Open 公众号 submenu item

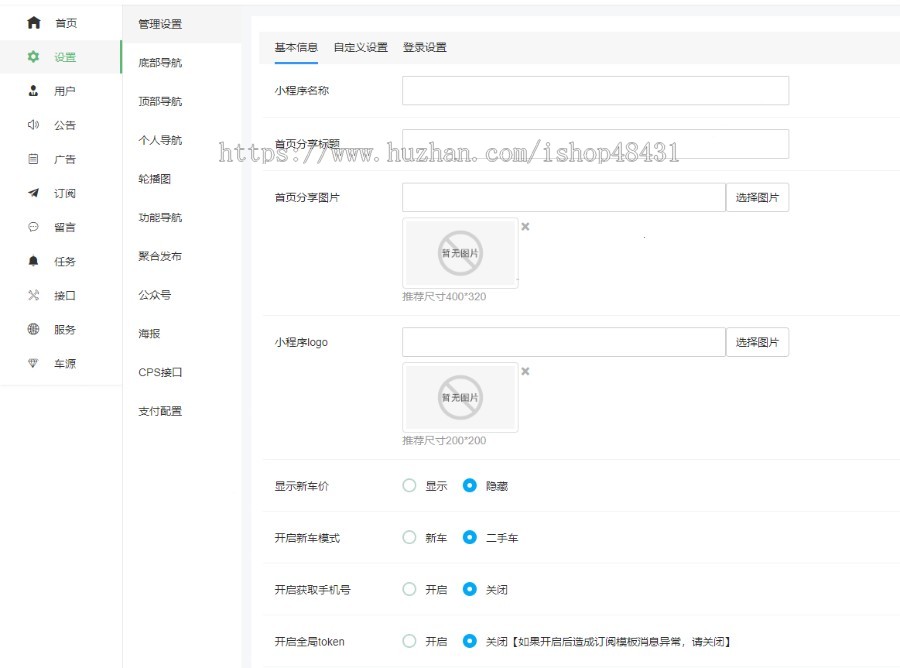[x=154, y=295]
